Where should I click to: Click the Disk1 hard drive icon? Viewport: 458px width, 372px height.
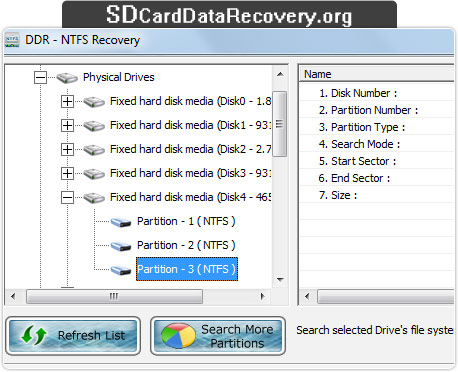[94, 126]
